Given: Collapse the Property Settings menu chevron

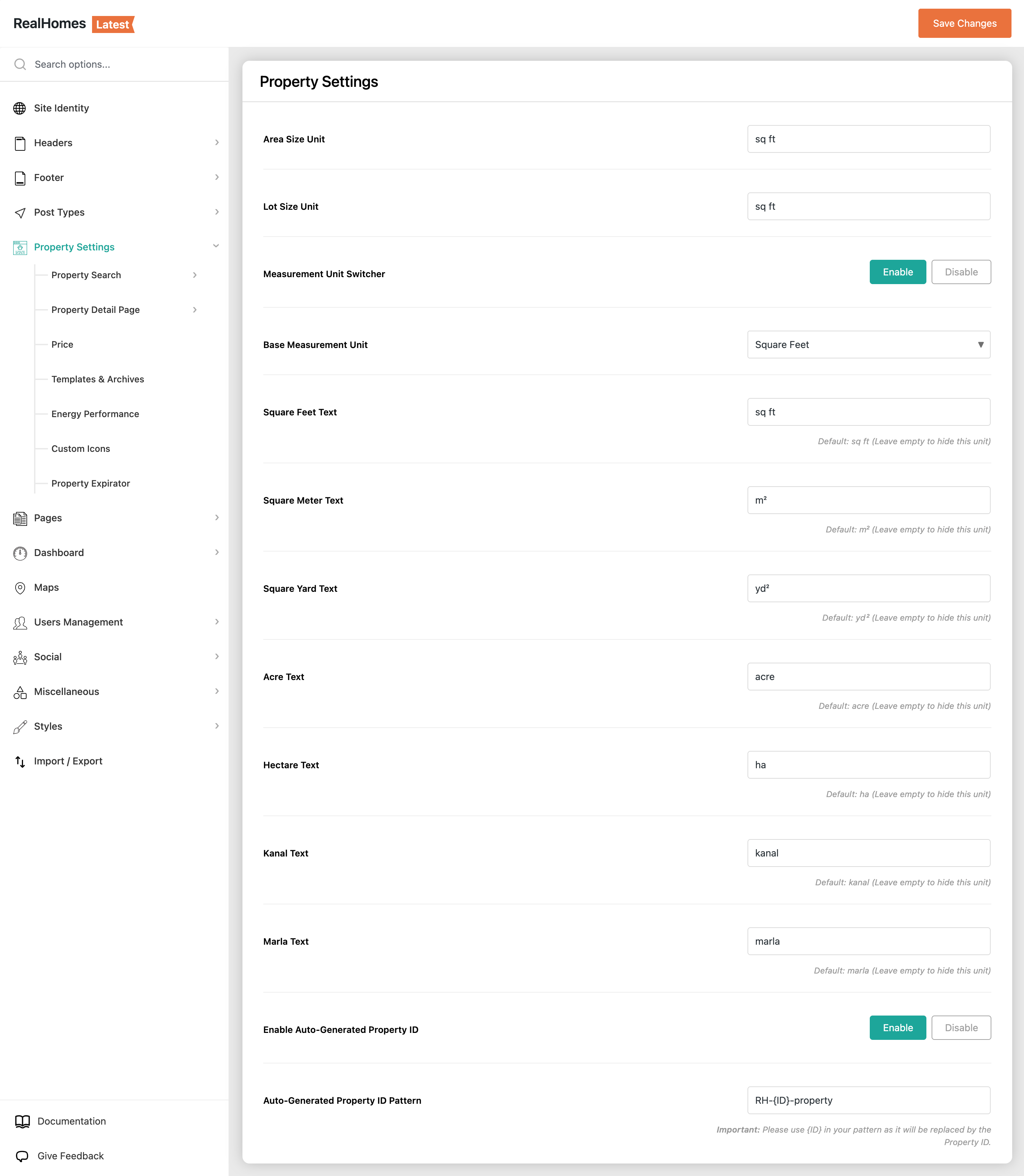Looking at the screenshot, I should [x=216, y=246].
